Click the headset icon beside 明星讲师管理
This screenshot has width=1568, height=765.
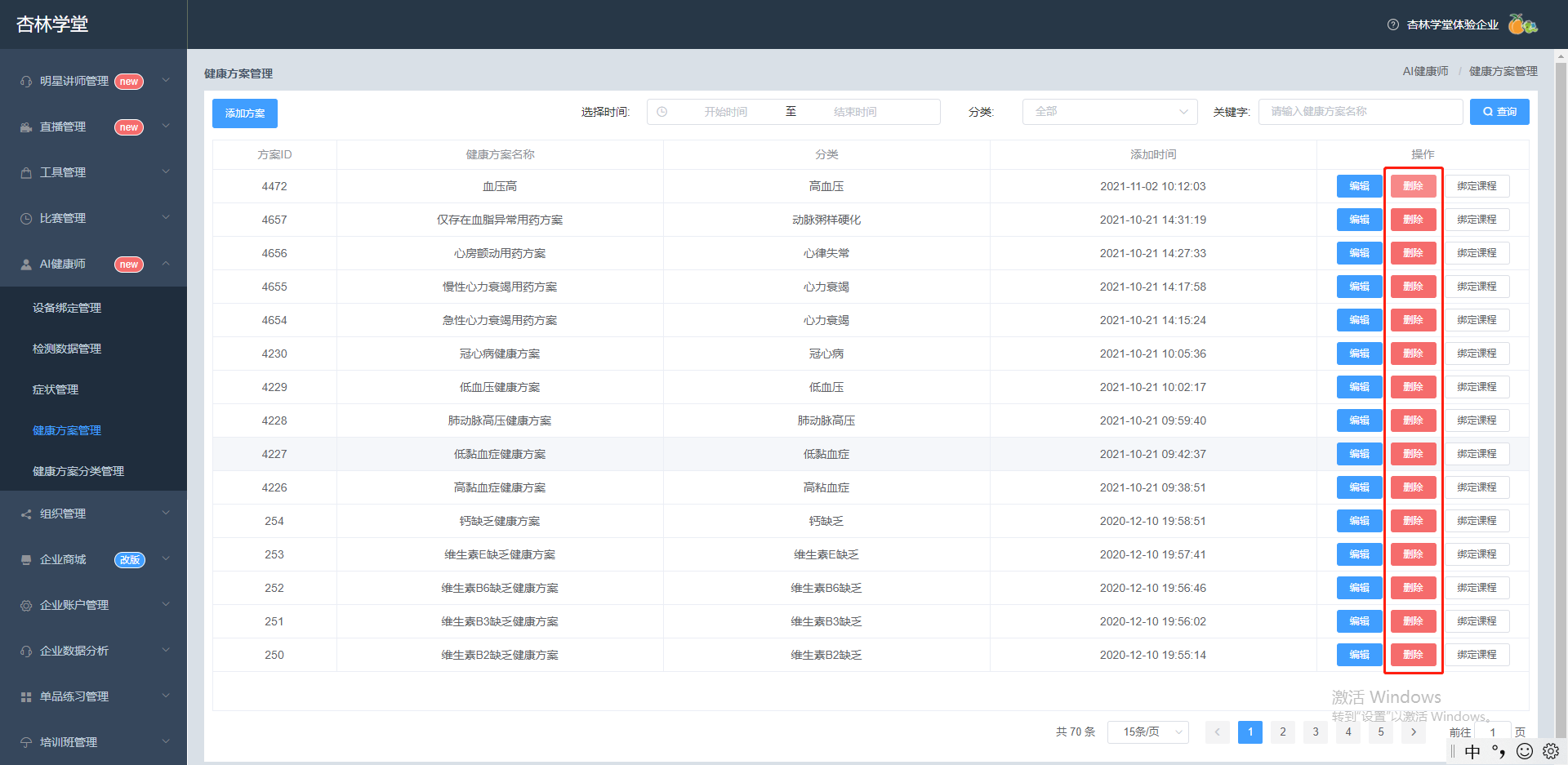click(26, 82)
